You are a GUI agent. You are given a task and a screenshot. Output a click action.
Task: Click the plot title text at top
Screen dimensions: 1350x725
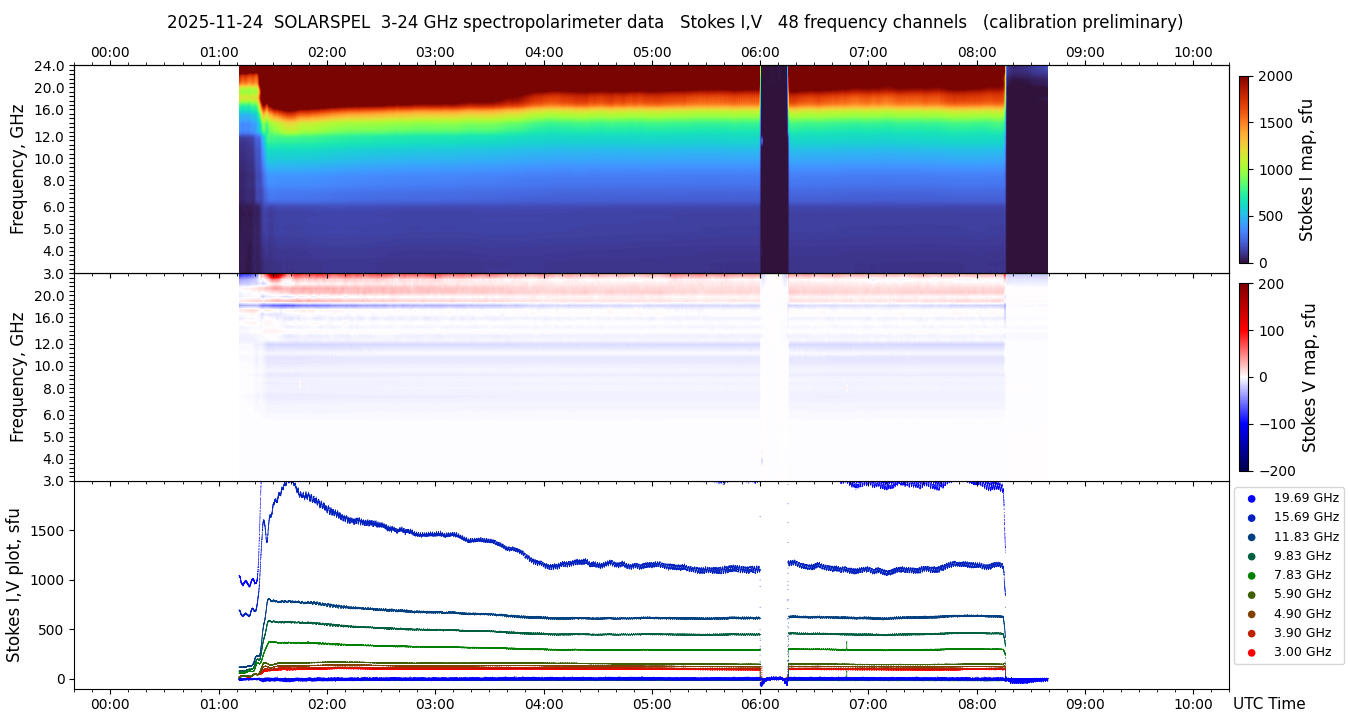(674, 22)
